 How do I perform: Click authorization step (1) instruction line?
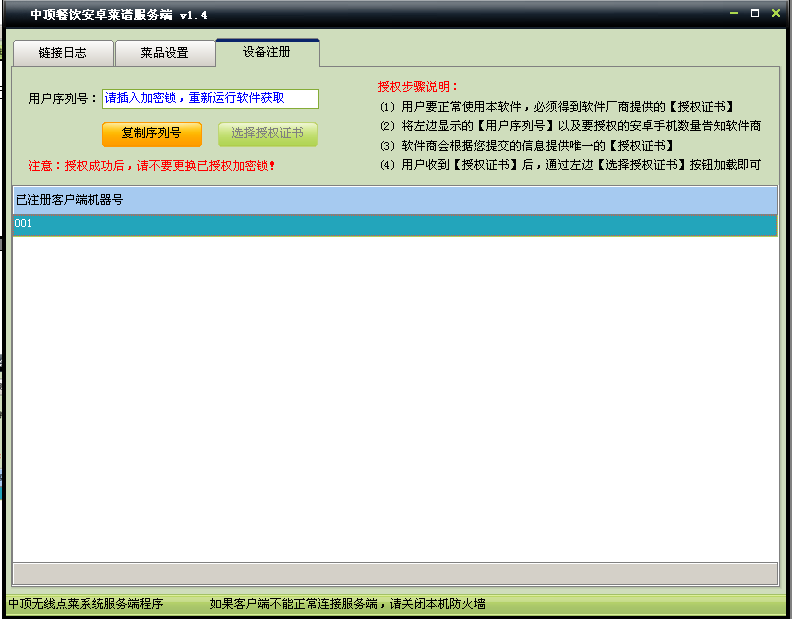click(x=557, y=106)
